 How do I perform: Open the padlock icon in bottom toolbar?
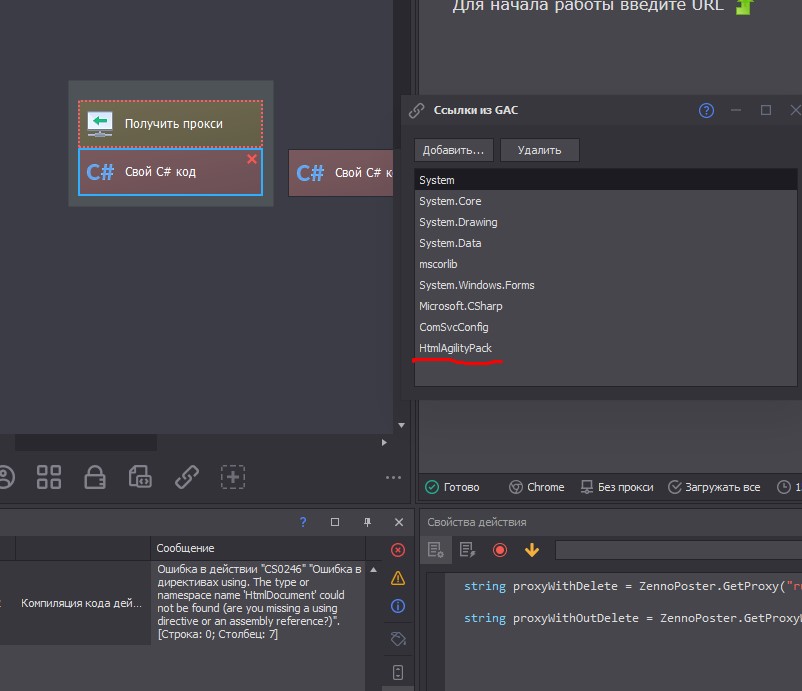[95, 477]
